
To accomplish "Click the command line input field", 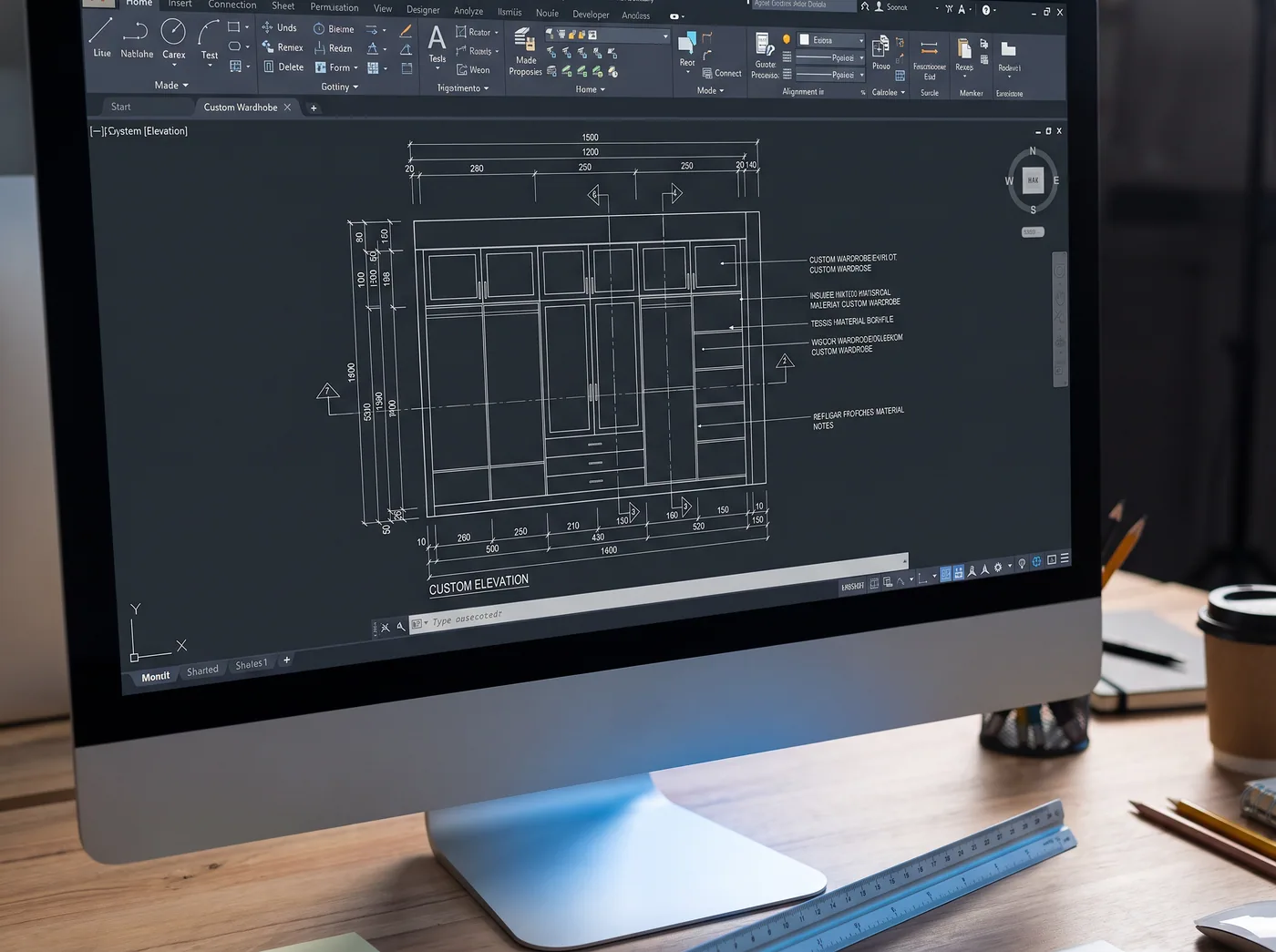I will pyautogui.click(x=656, y=592).
